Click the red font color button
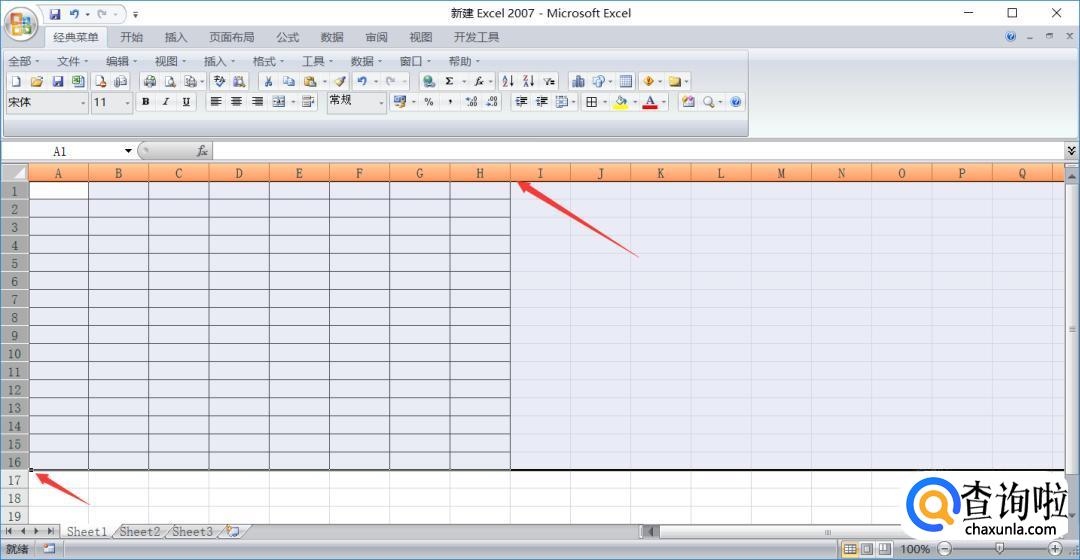 point(650,102)
